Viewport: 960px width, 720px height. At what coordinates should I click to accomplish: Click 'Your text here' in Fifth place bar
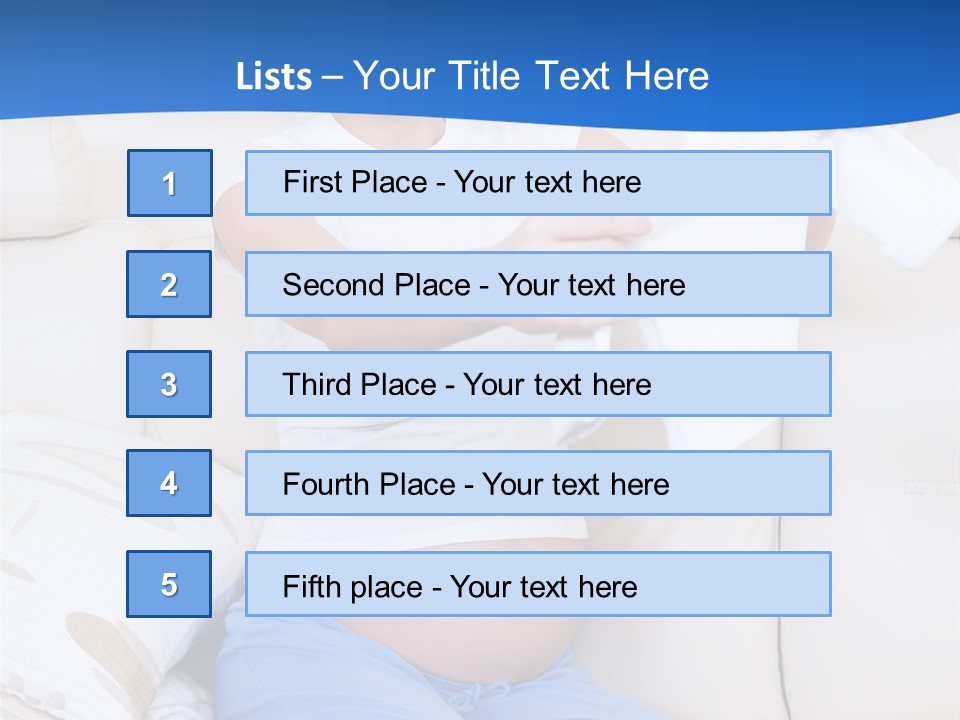tap(543, 586)
